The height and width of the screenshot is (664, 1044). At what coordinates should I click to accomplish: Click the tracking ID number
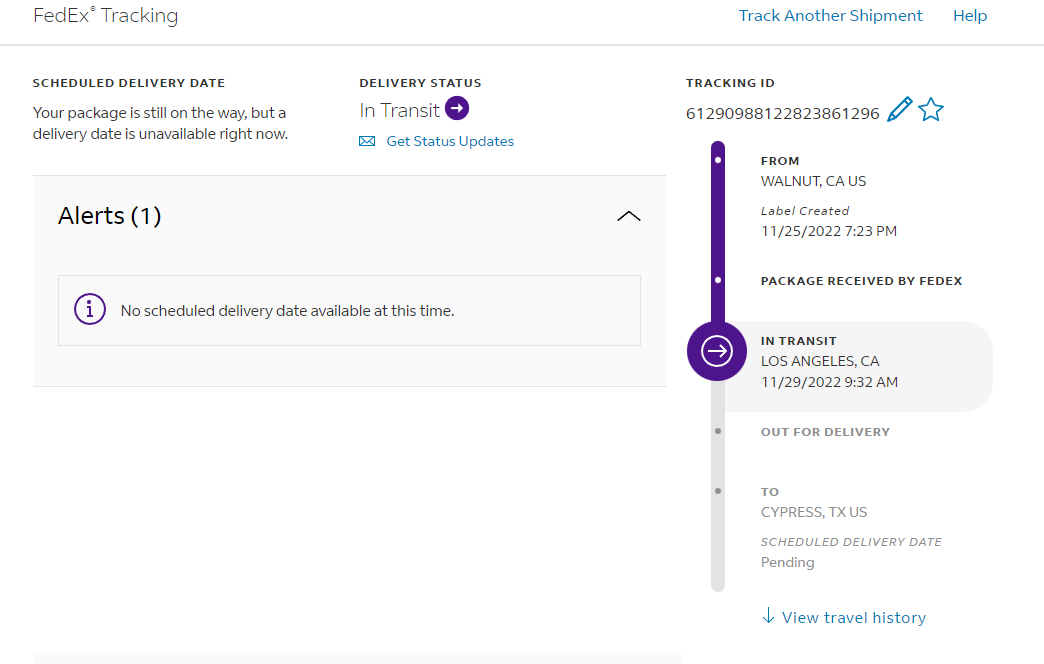click(783, 113)
